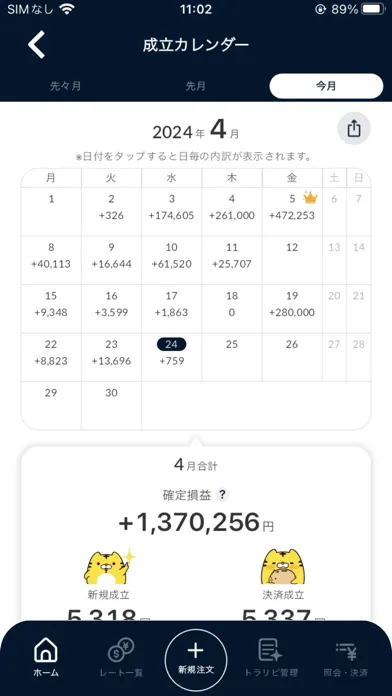
Task: Tap the crown icon on April 5
Action: click(310, 197)
